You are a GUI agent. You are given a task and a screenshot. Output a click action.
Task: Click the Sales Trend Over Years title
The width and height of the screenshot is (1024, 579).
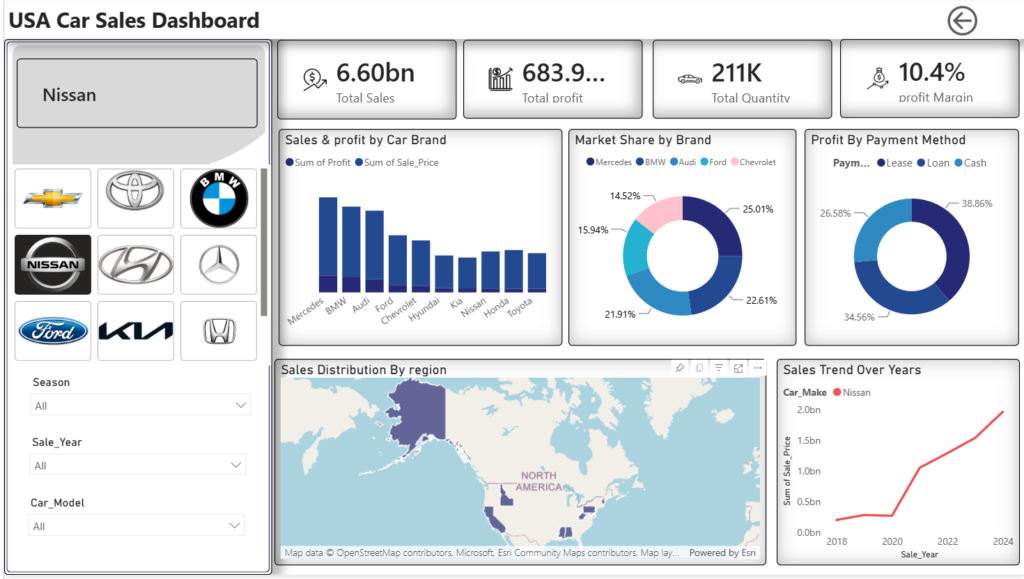pyautogui.click(x=852, y=369)
